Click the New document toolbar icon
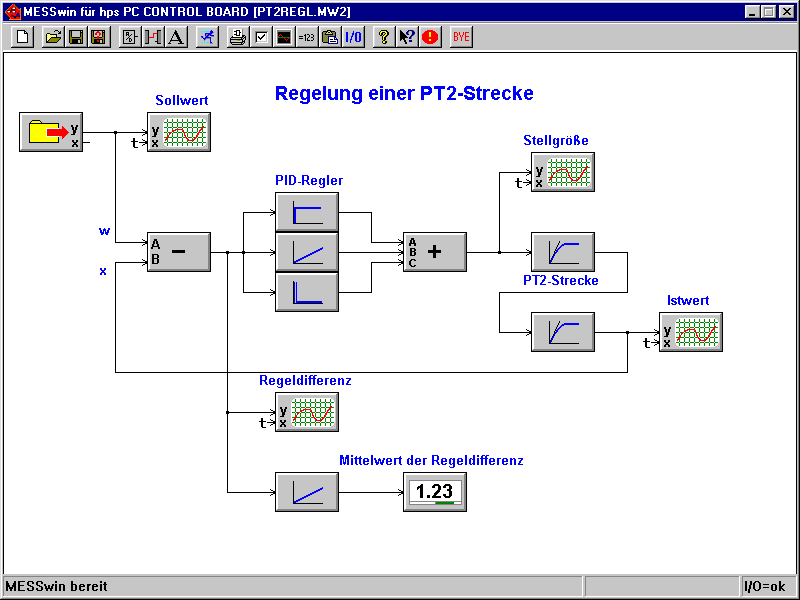This screenshot has height=600, width=800. (x=23, y=37)
